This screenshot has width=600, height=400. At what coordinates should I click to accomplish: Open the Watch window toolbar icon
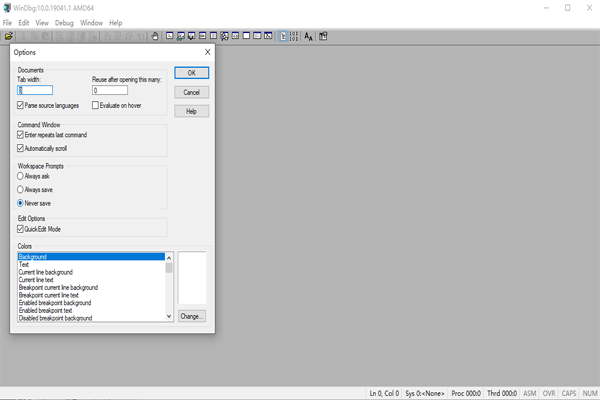(181, 36)
